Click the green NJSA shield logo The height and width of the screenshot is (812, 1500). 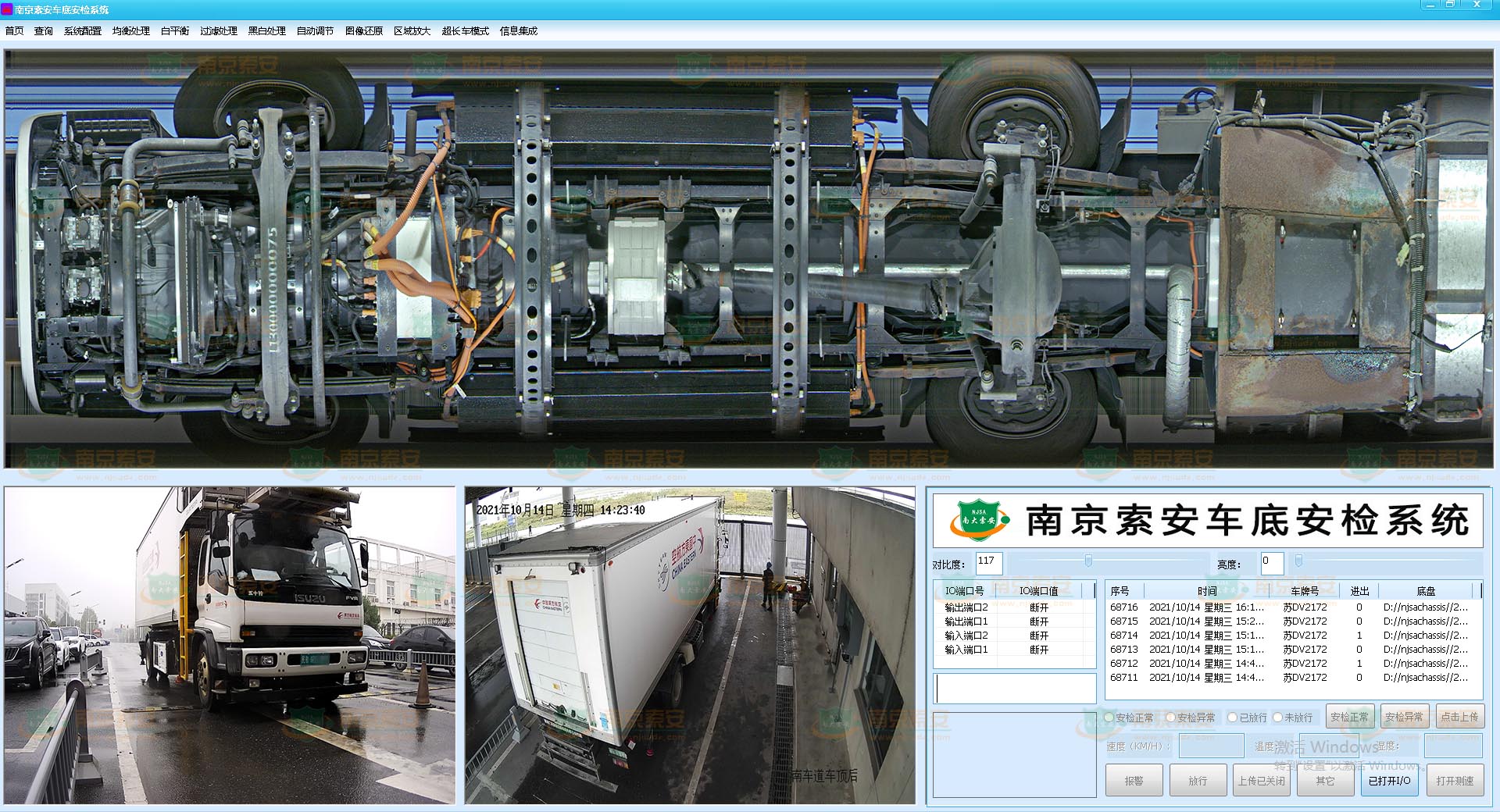point(978,521)
